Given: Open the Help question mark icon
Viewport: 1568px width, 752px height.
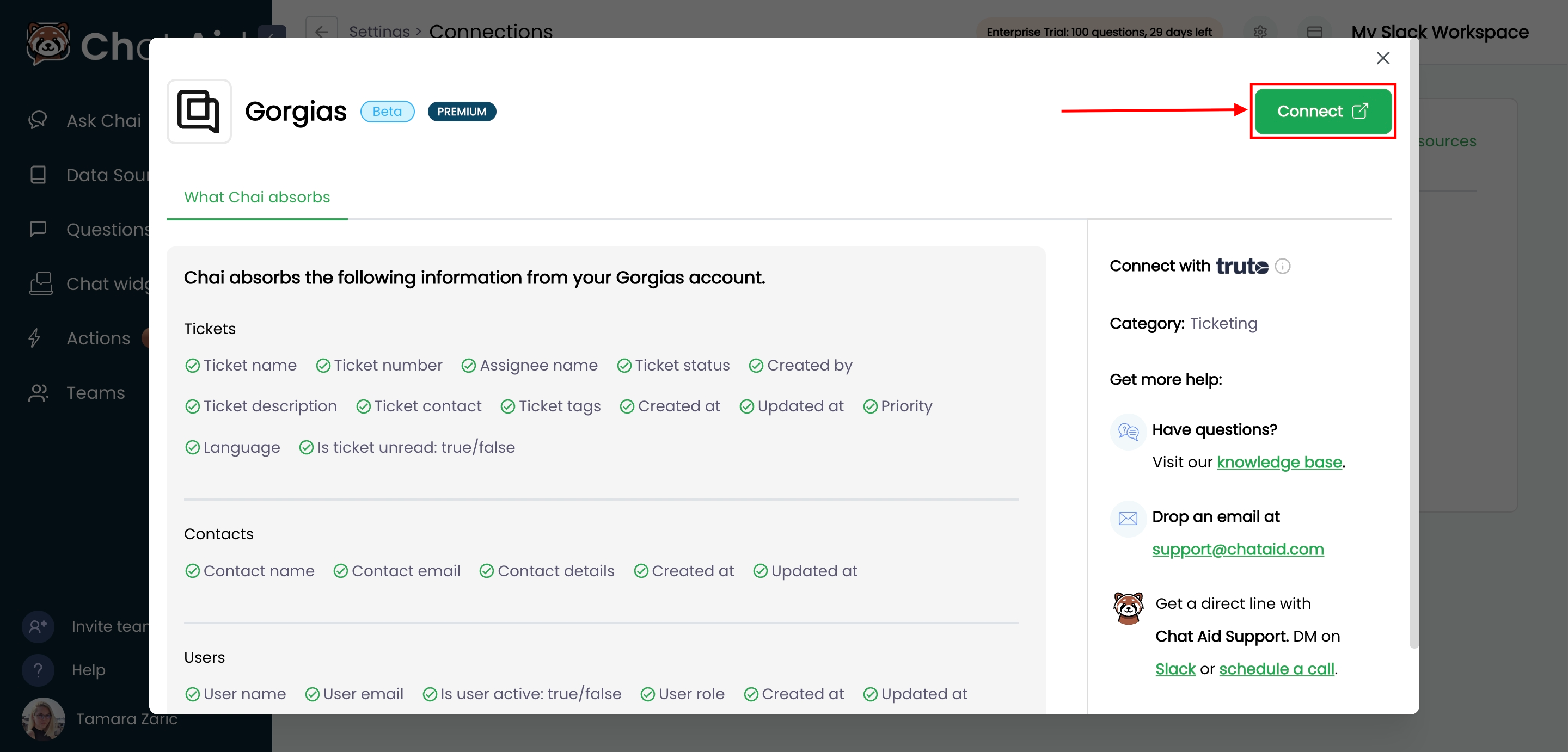Looking at the screenshot, I should (x=38, y=670).
